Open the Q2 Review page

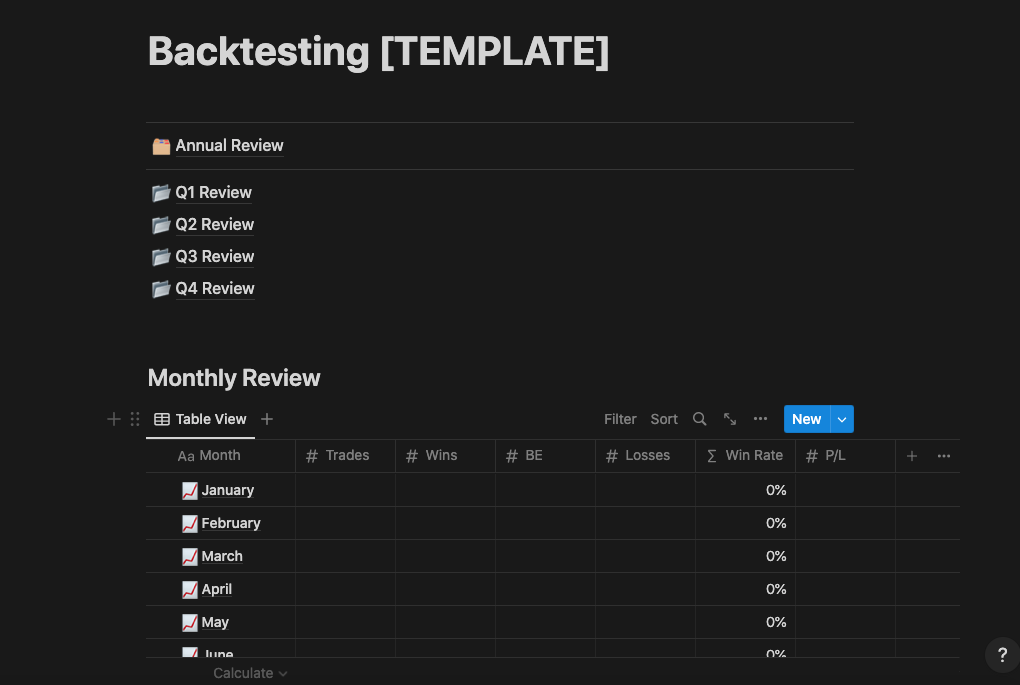214,224
